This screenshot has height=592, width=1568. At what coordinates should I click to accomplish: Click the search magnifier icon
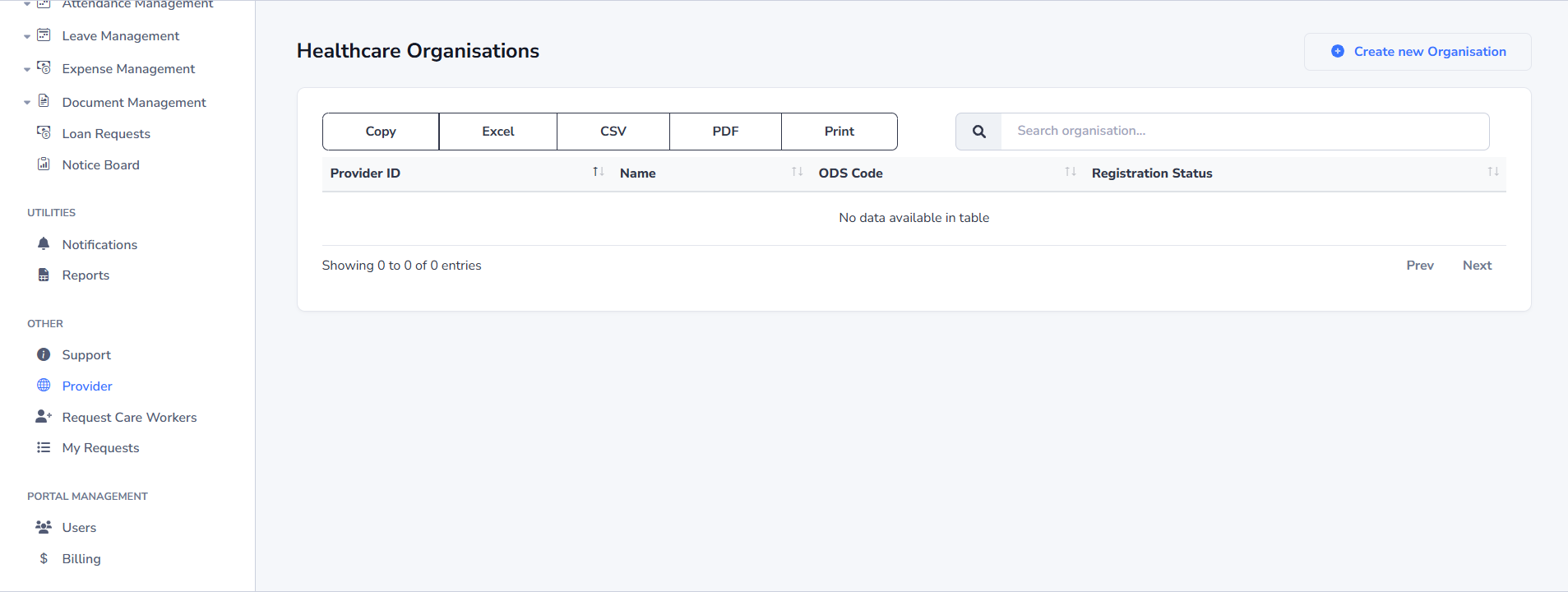point(978,132)
